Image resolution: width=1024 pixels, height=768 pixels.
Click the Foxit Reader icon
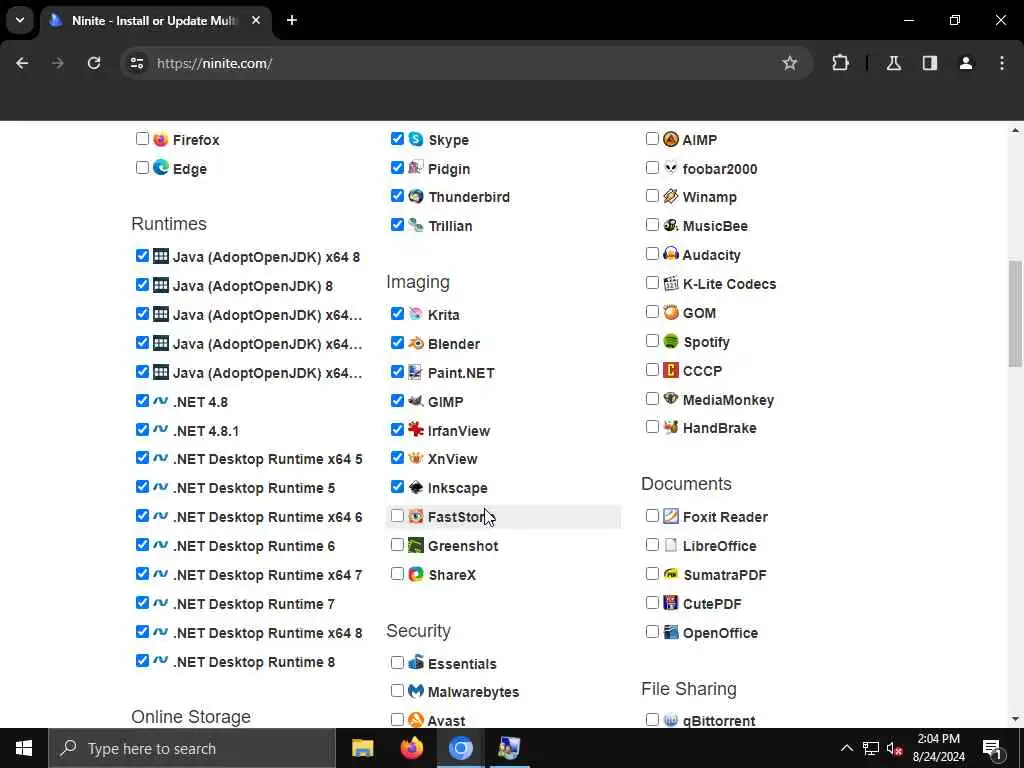[x=671, y=516]
